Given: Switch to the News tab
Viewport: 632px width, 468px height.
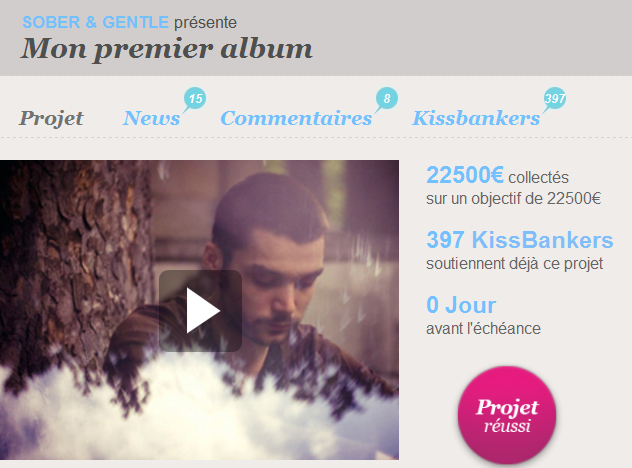Looking at the screenshot, I should 152,118.
